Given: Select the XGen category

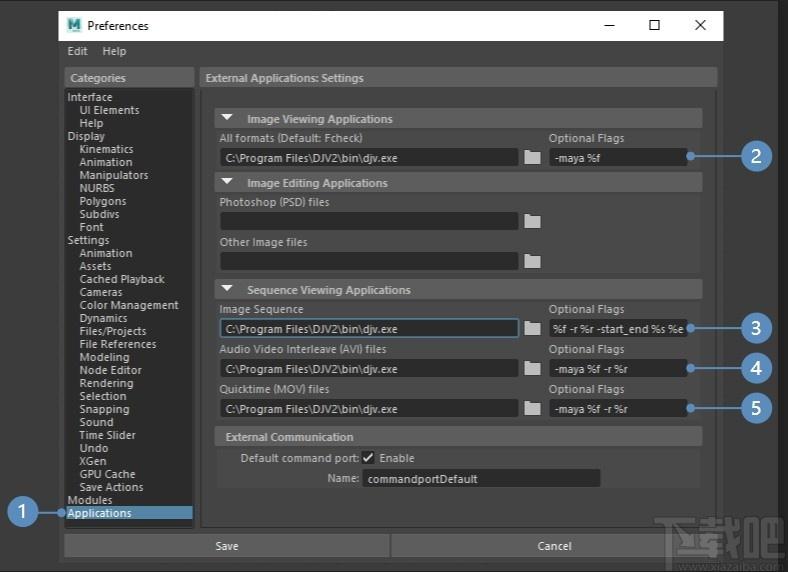Looking at the screenshot, I should 92,461.
